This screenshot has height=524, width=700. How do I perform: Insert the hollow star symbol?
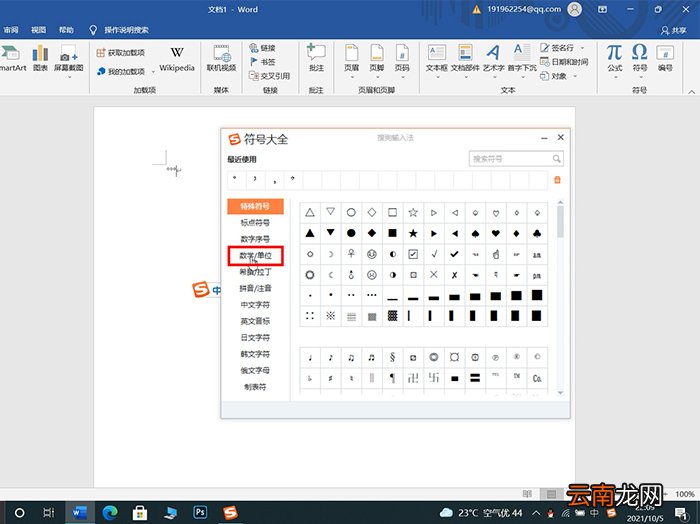click(413, 212)
